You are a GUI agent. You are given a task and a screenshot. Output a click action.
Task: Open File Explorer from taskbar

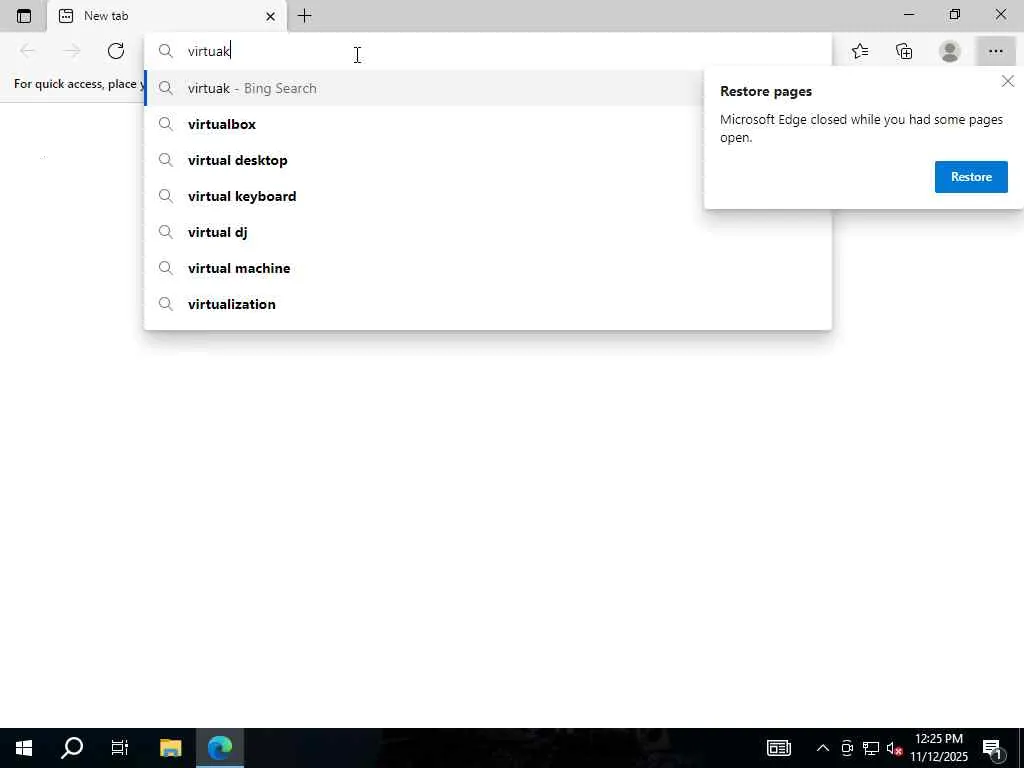point(170,748)
